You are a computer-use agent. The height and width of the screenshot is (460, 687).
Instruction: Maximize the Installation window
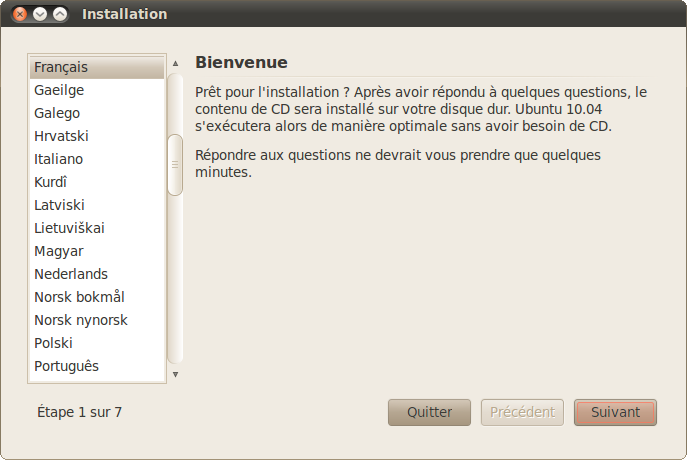(x=59, y=15)
